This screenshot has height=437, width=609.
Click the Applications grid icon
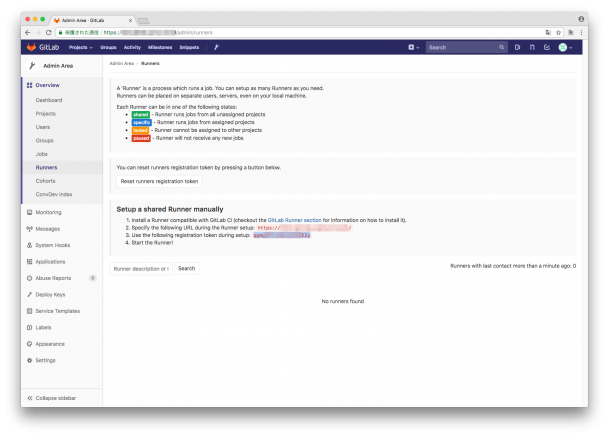(30, 261)
